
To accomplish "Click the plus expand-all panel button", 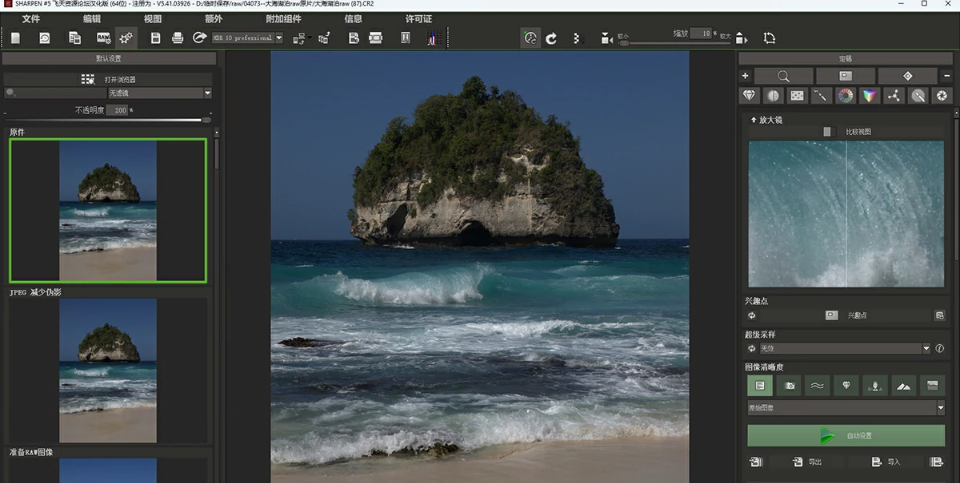I will [745, 77].
